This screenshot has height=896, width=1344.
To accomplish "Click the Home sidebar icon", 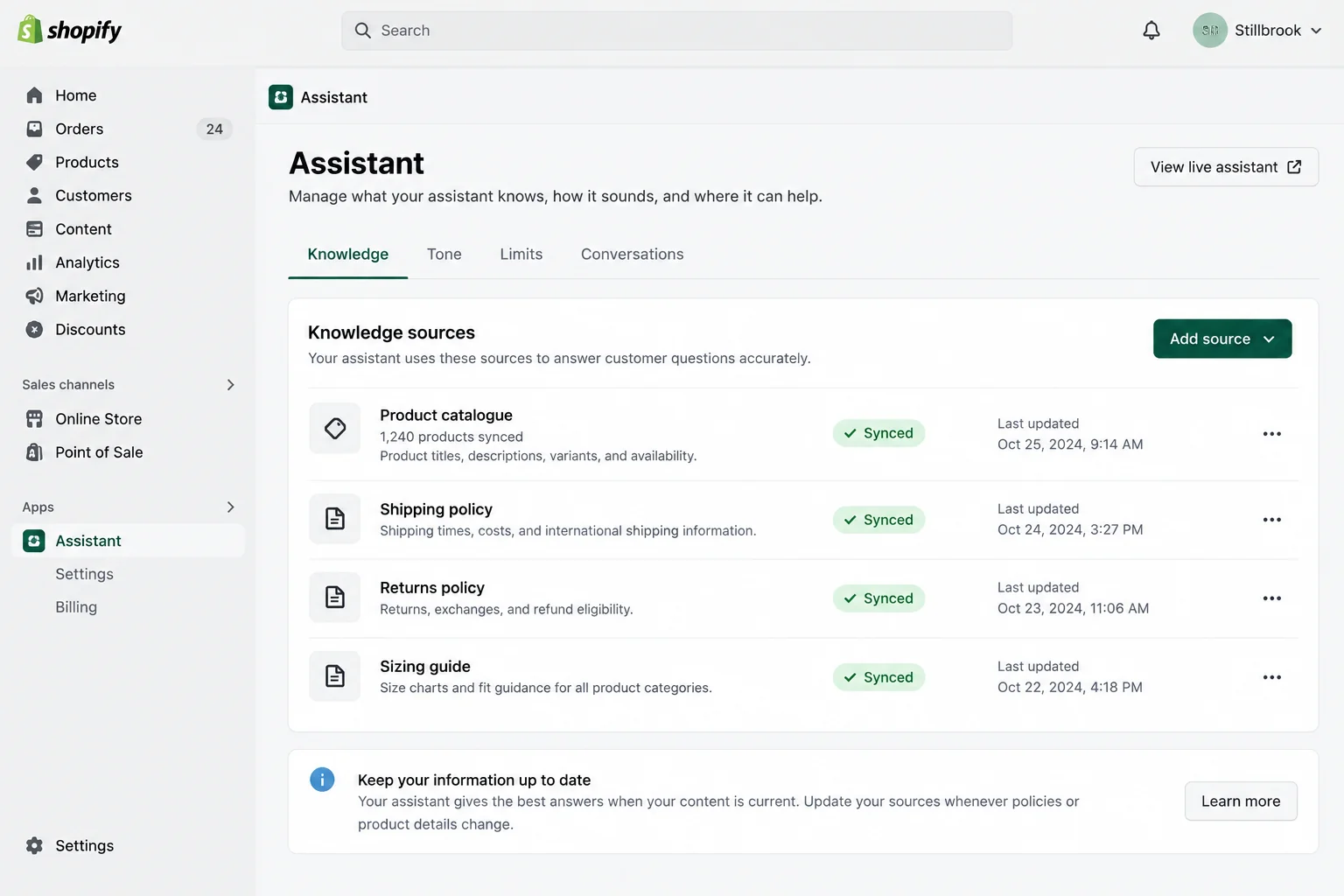I will tap(34, 95).
